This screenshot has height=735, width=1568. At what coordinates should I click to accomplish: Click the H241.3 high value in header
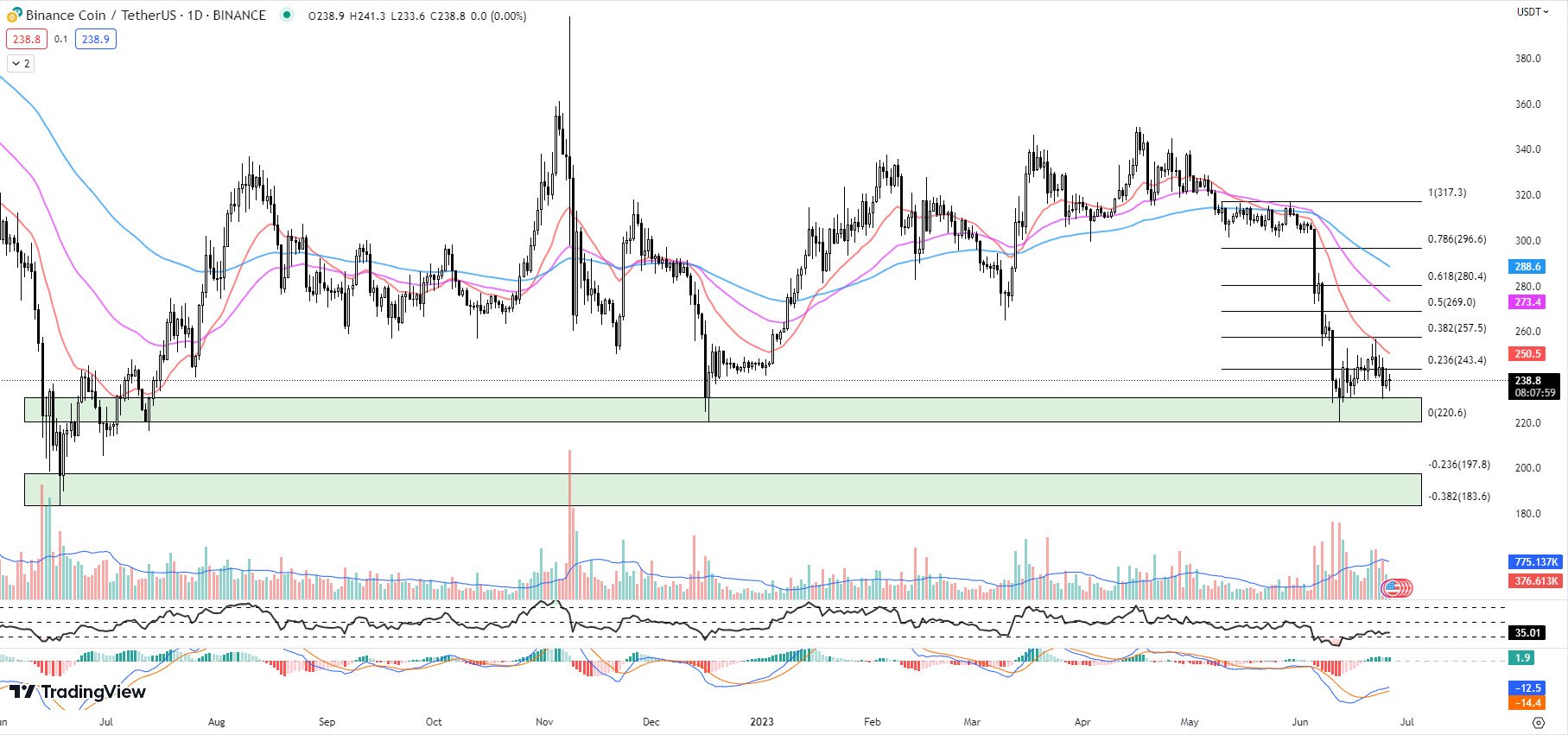click(367, 16)
